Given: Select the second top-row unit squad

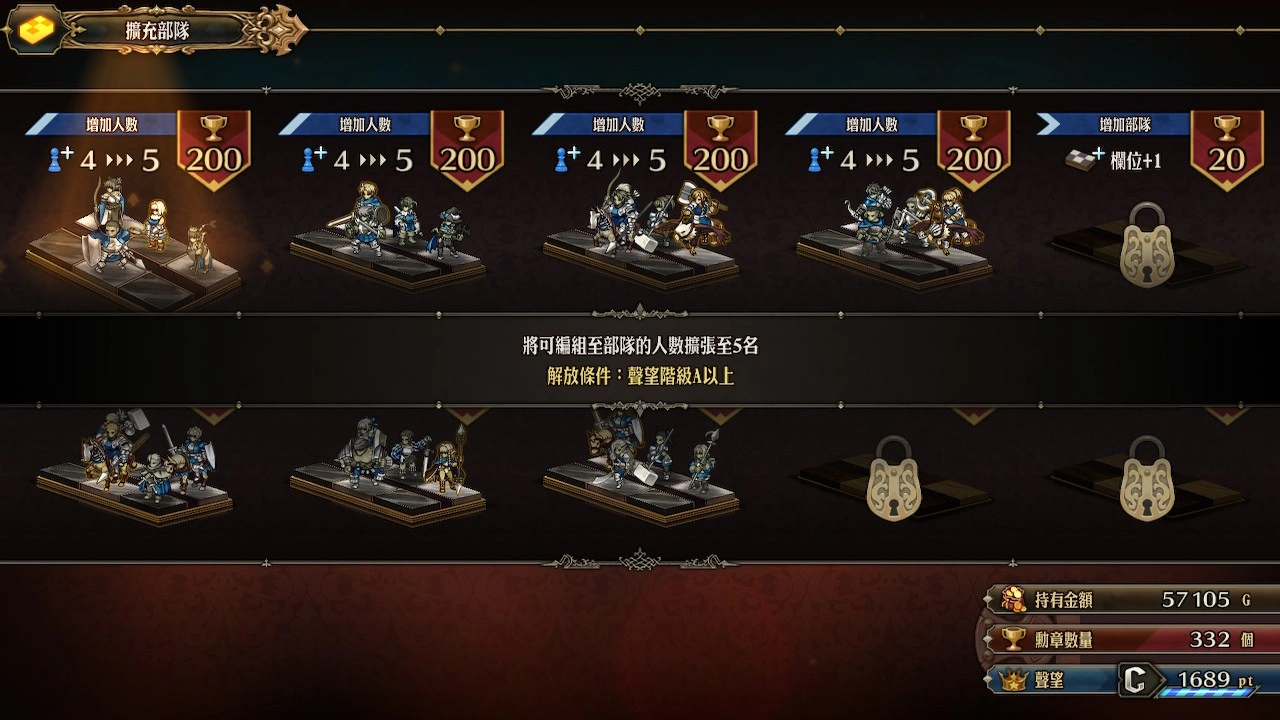Looking at the screenshot, I should (388, 238).
